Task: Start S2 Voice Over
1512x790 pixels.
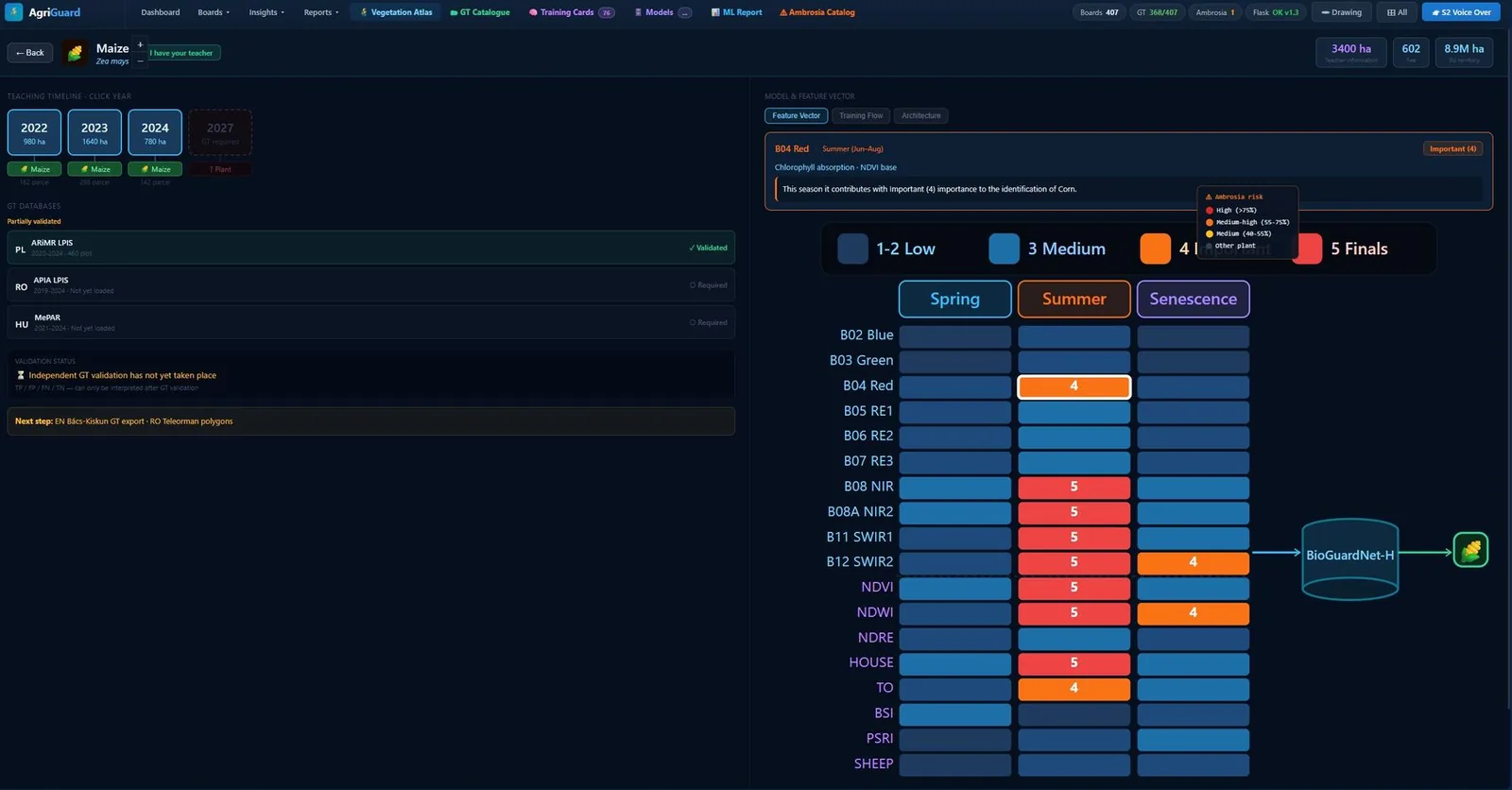Action: click(1461, 12)
